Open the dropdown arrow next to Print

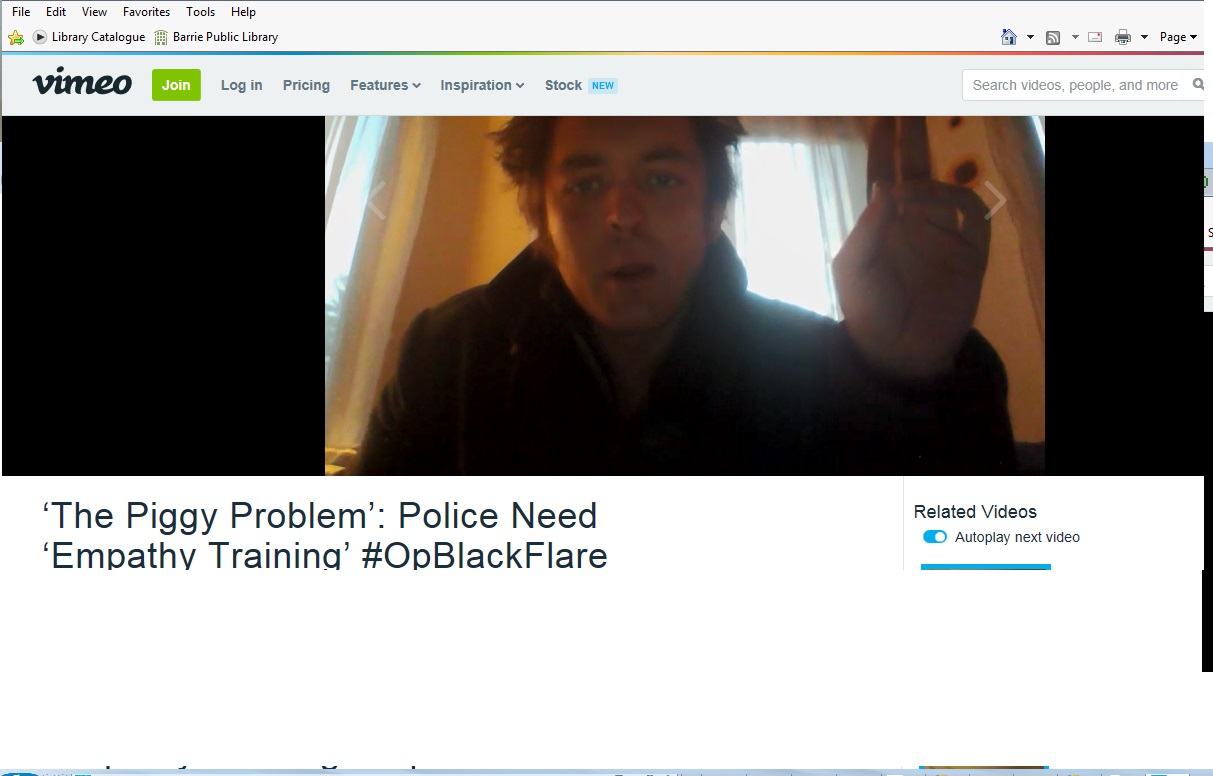(x=1144, y=37)
